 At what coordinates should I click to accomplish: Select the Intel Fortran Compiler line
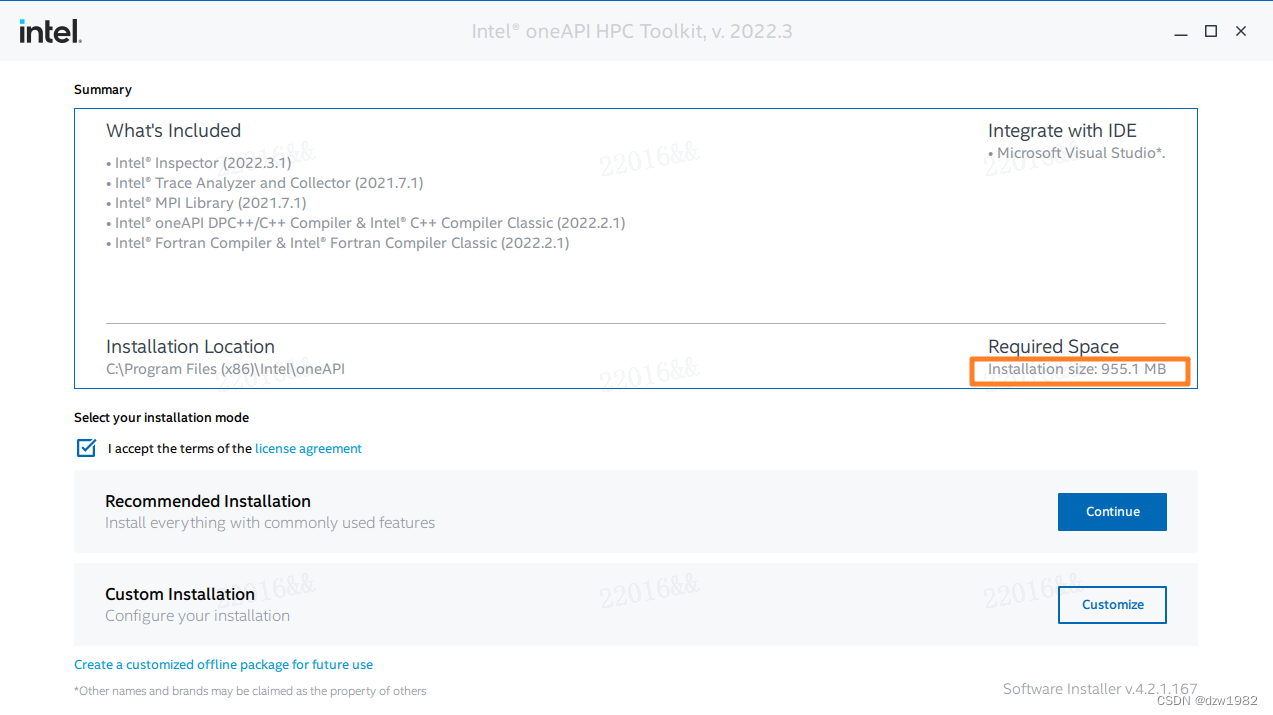point(338,243)
